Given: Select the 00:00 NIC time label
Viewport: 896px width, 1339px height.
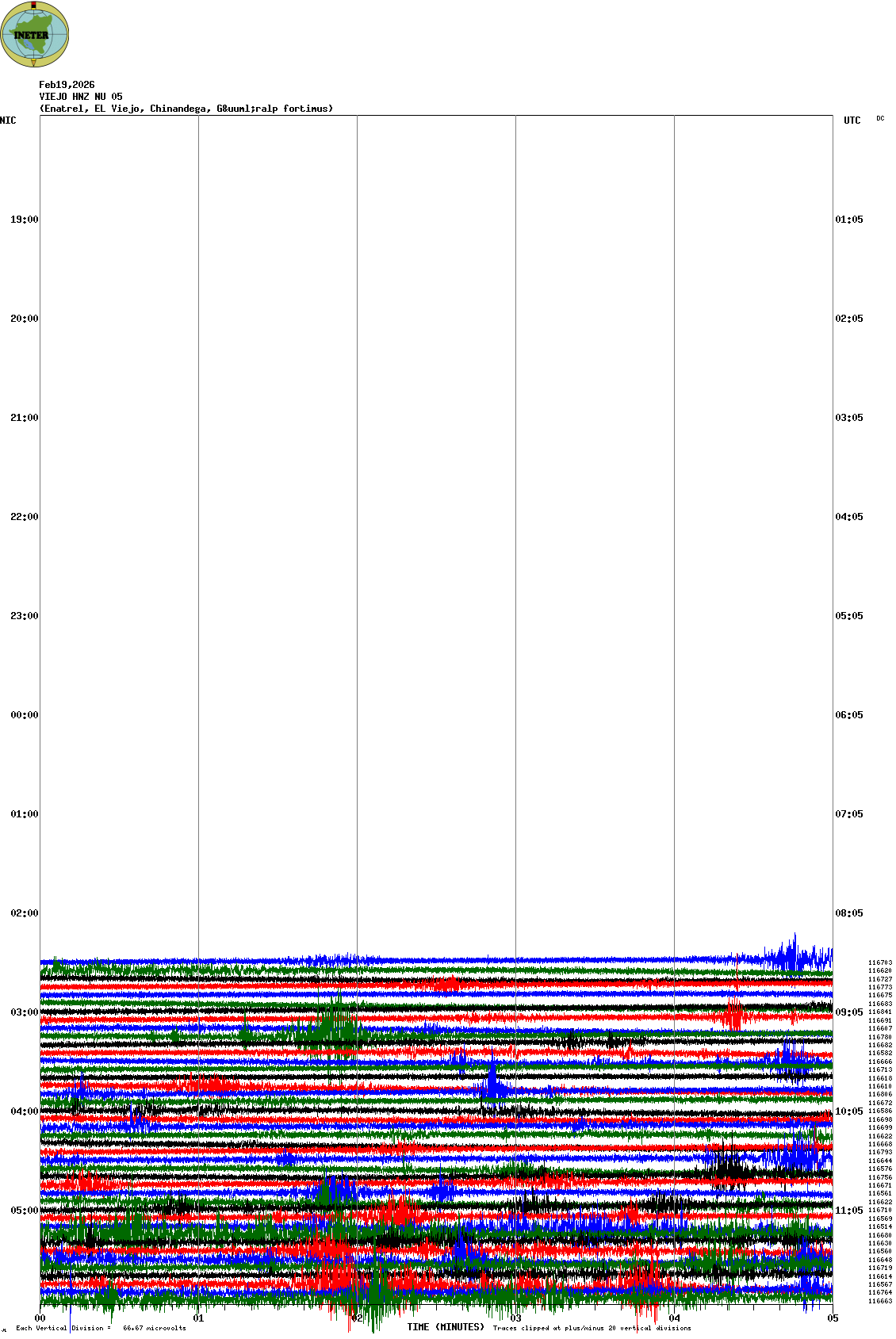Looking at the screenshot, I should [x=24, y=715].
